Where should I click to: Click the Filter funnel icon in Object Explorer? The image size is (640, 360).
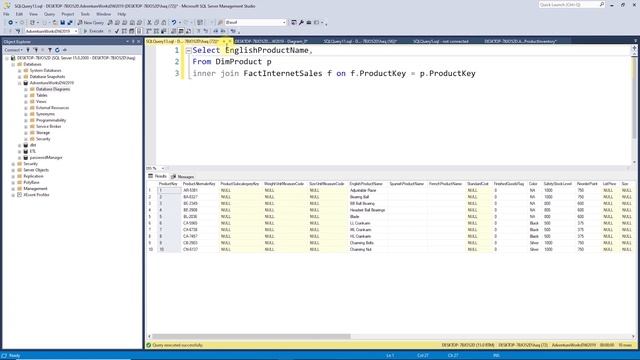click(x=50, y=50)
